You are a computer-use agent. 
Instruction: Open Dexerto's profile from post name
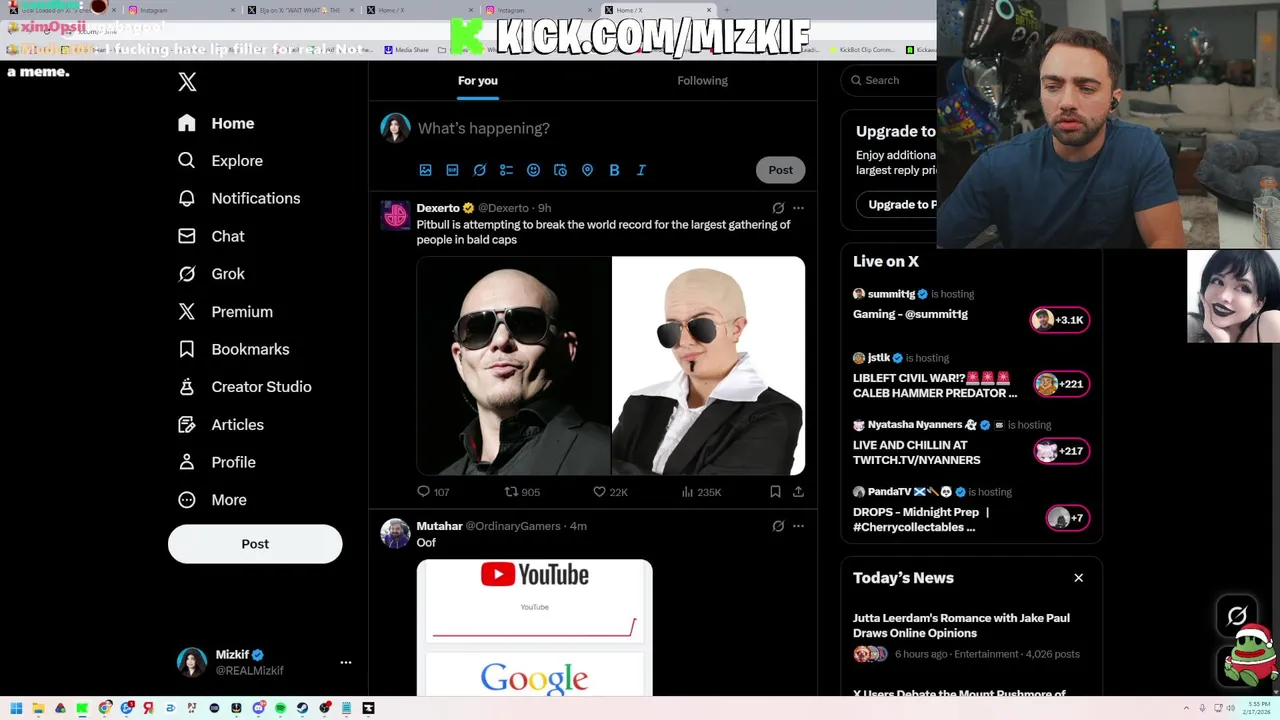click(438, 208)
